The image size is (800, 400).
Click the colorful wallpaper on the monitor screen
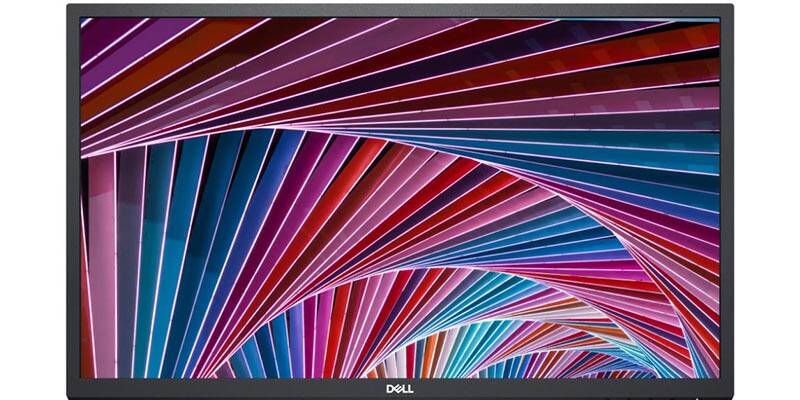[x=400, y=197]
